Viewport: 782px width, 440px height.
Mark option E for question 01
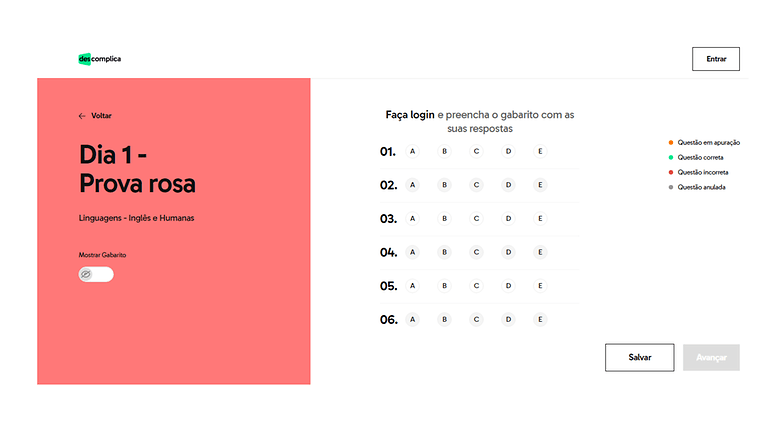pyautogui.click(x=540, y=151)
